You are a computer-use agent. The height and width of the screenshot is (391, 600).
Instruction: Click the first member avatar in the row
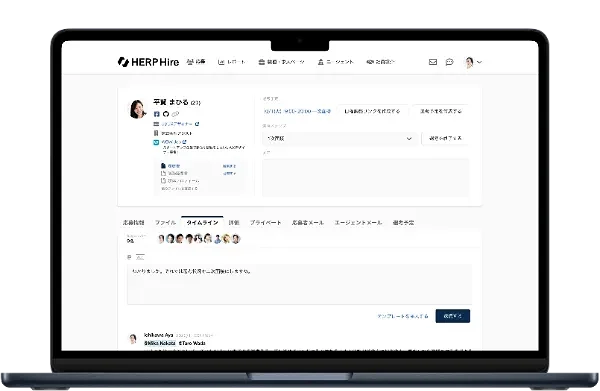161,239
